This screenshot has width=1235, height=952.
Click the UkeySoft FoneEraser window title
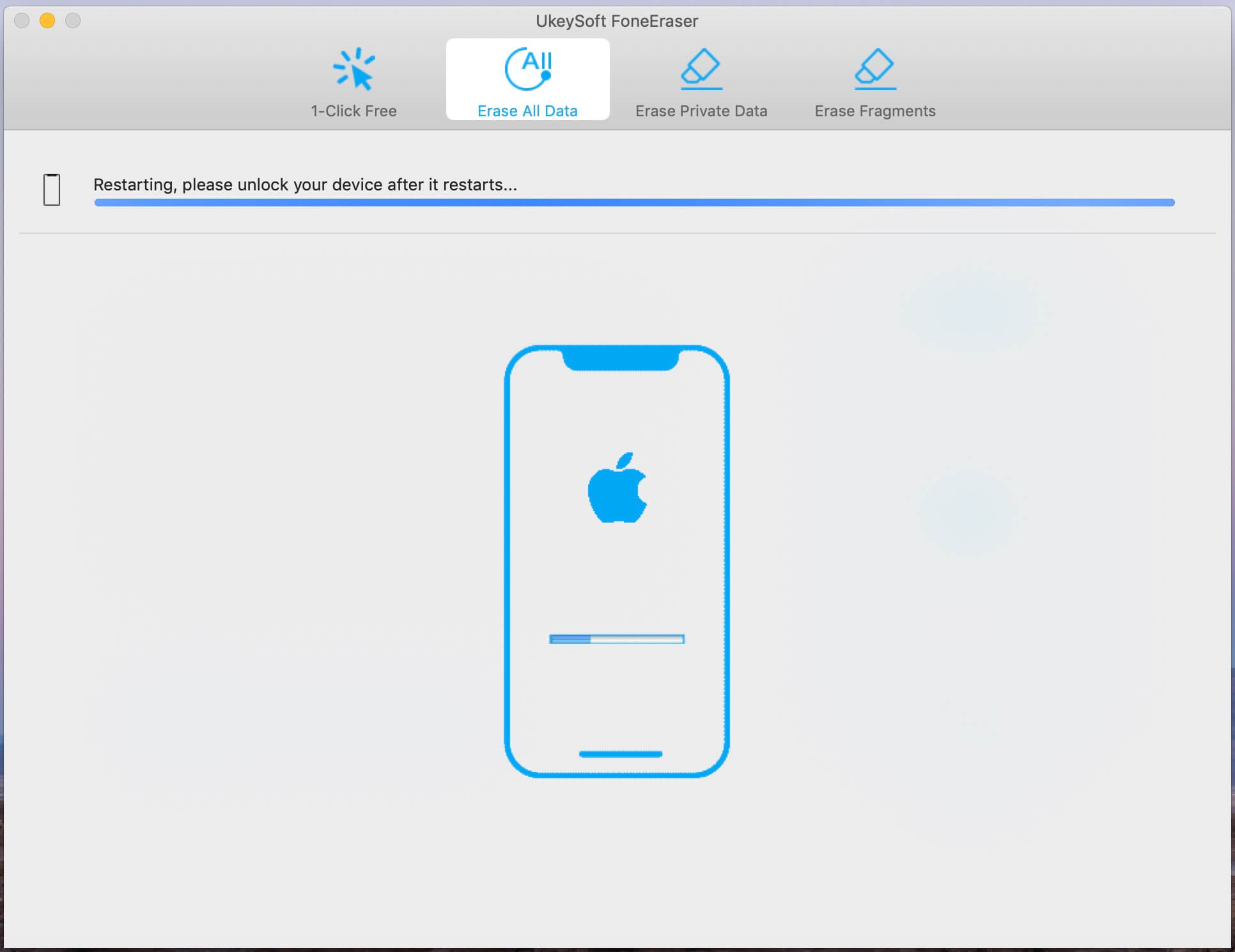coord(617,21)
